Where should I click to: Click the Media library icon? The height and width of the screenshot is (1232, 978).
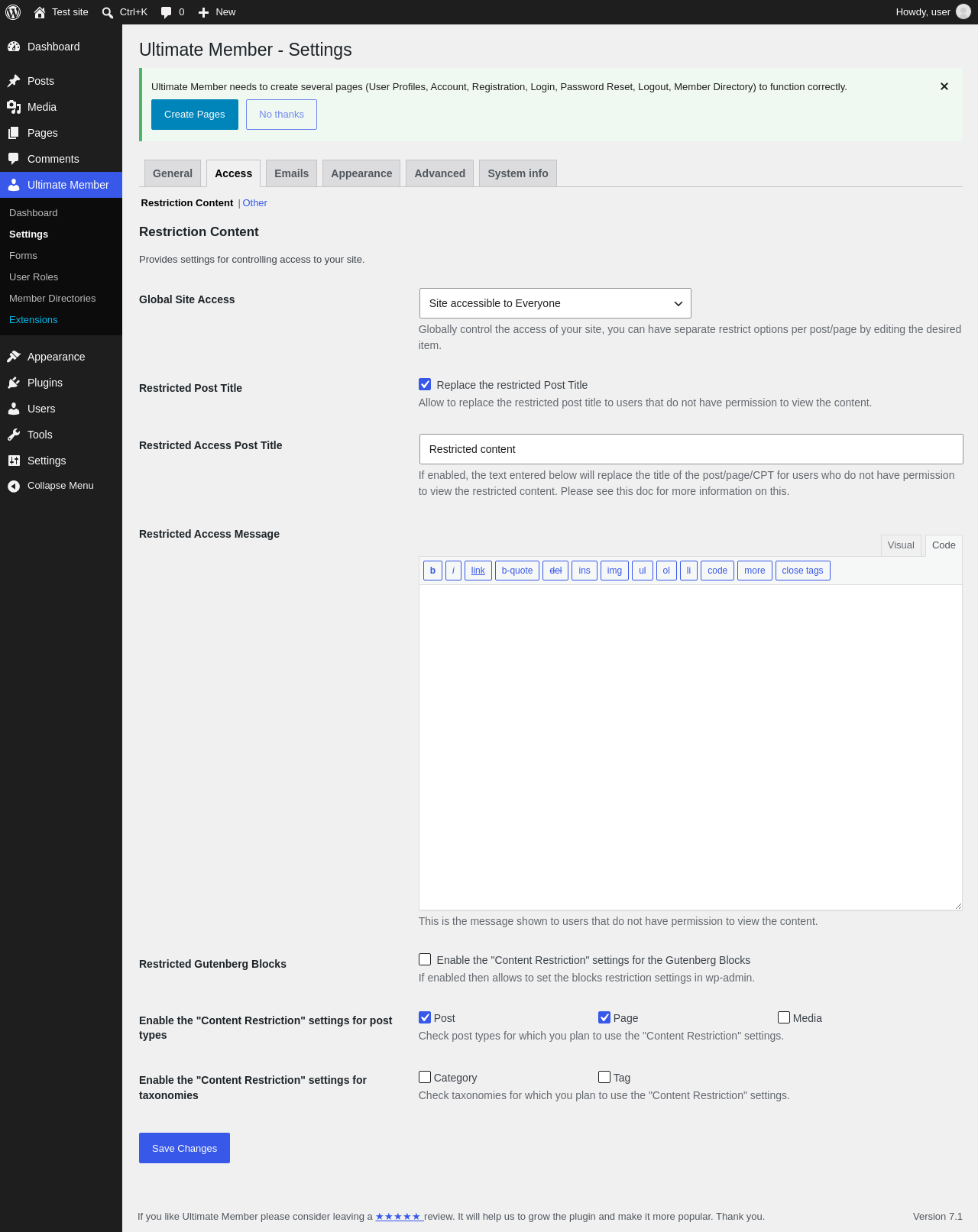click(14, 107)
